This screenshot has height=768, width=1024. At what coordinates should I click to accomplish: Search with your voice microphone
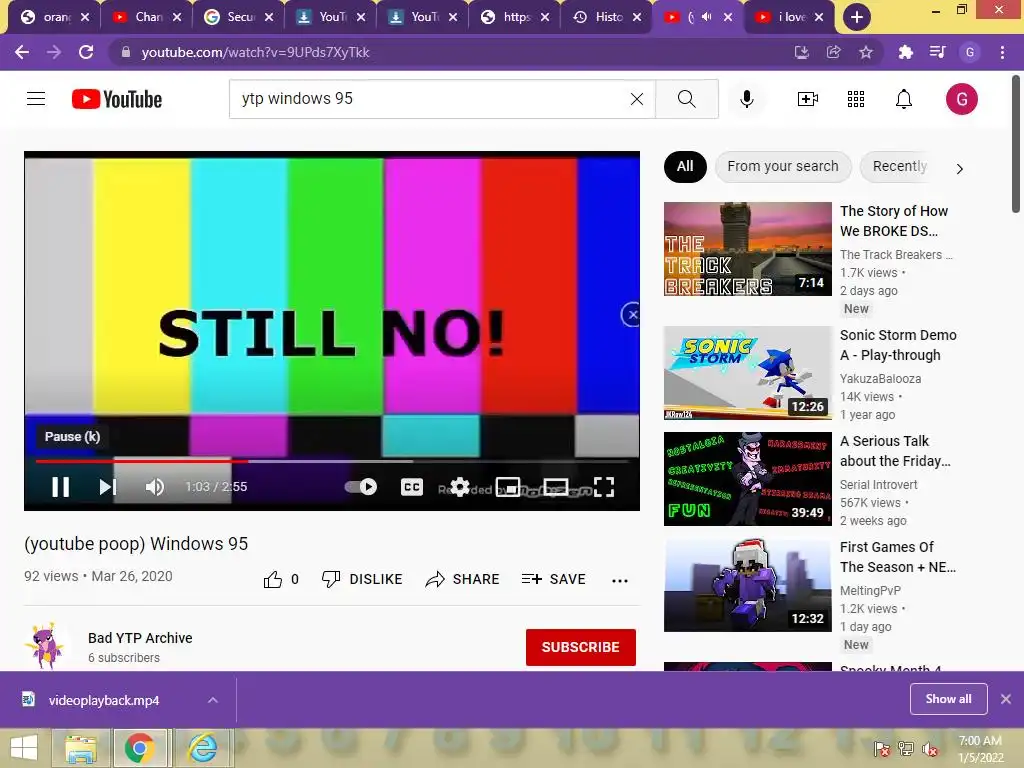coord(746,99)
